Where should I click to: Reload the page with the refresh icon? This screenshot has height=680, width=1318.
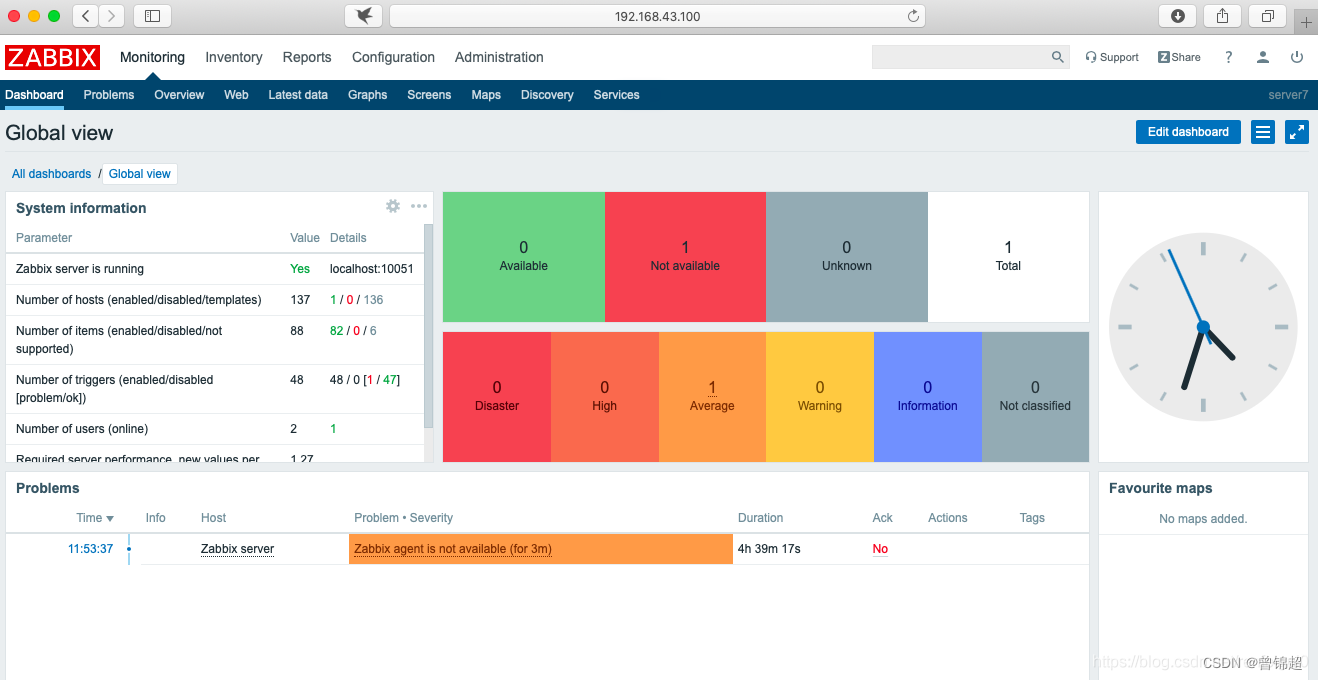pos(913,16)
